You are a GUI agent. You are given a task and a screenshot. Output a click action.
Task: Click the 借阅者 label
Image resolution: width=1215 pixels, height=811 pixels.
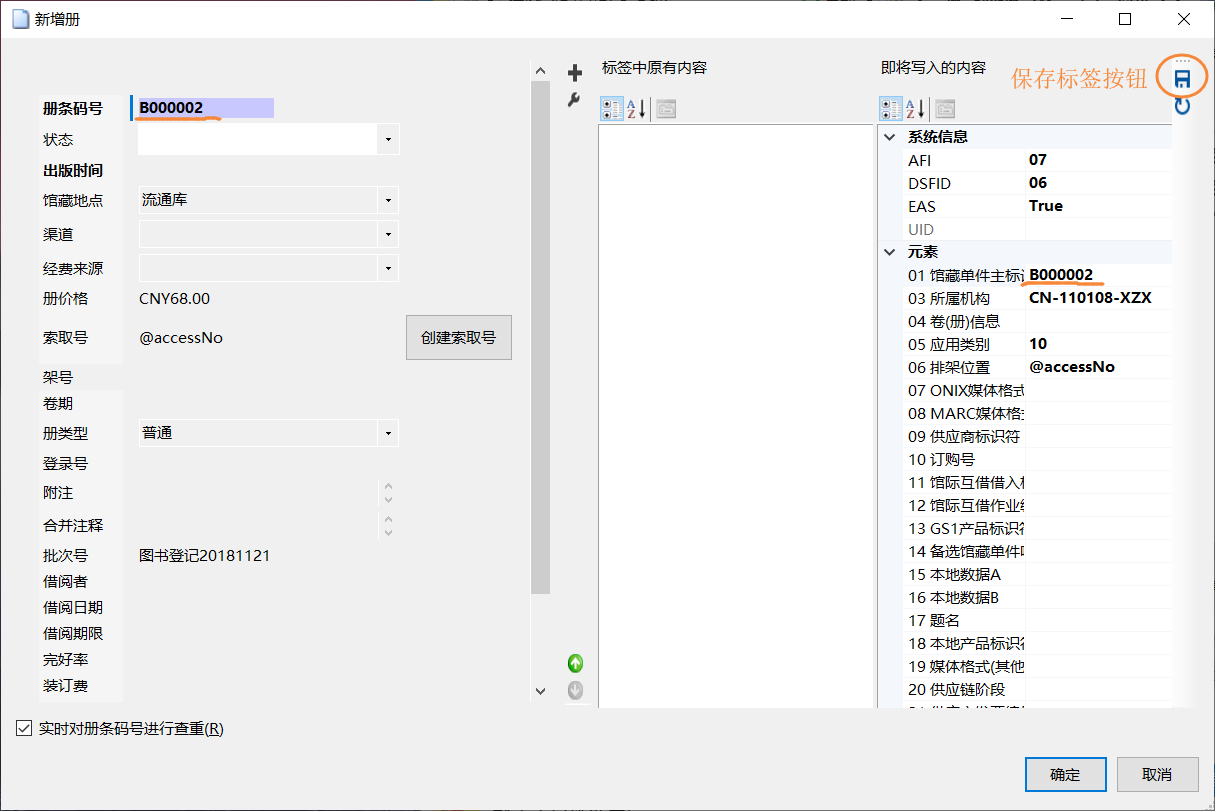click(65, 582)
